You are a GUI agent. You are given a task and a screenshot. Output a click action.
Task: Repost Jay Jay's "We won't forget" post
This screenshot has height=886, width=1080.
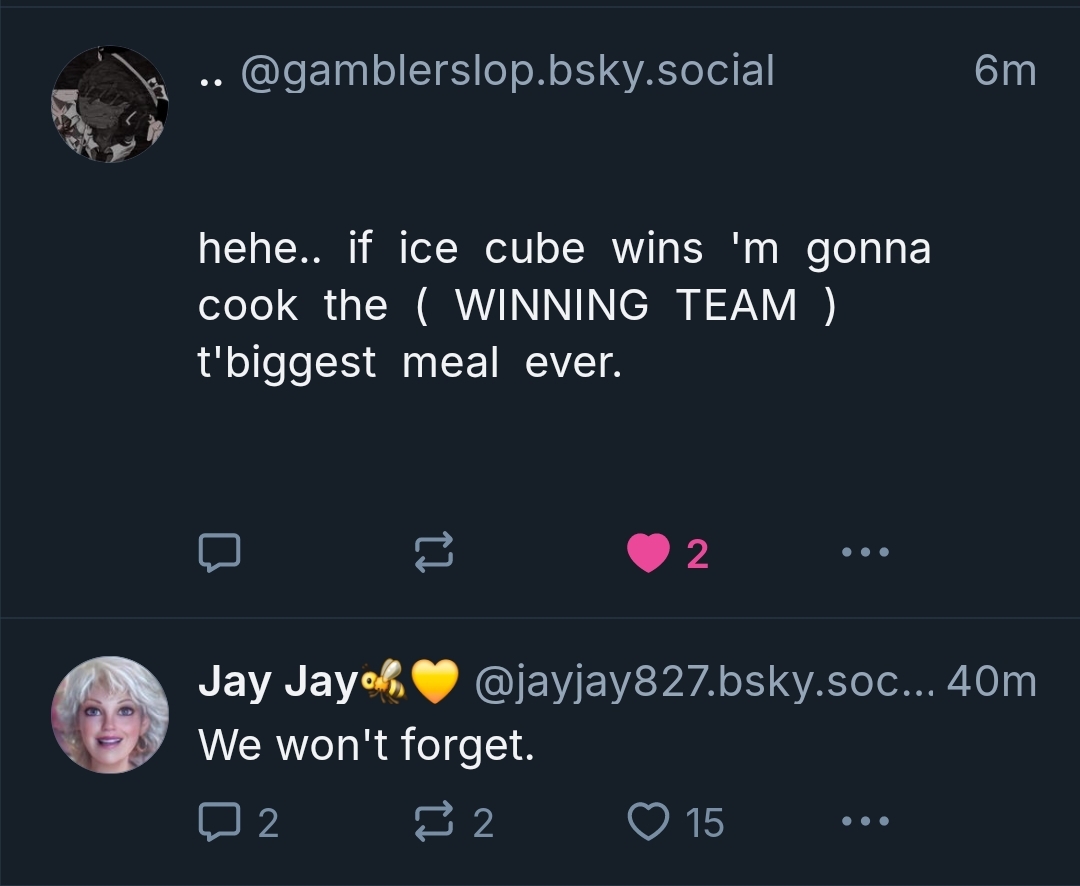[x=434, y=821]
